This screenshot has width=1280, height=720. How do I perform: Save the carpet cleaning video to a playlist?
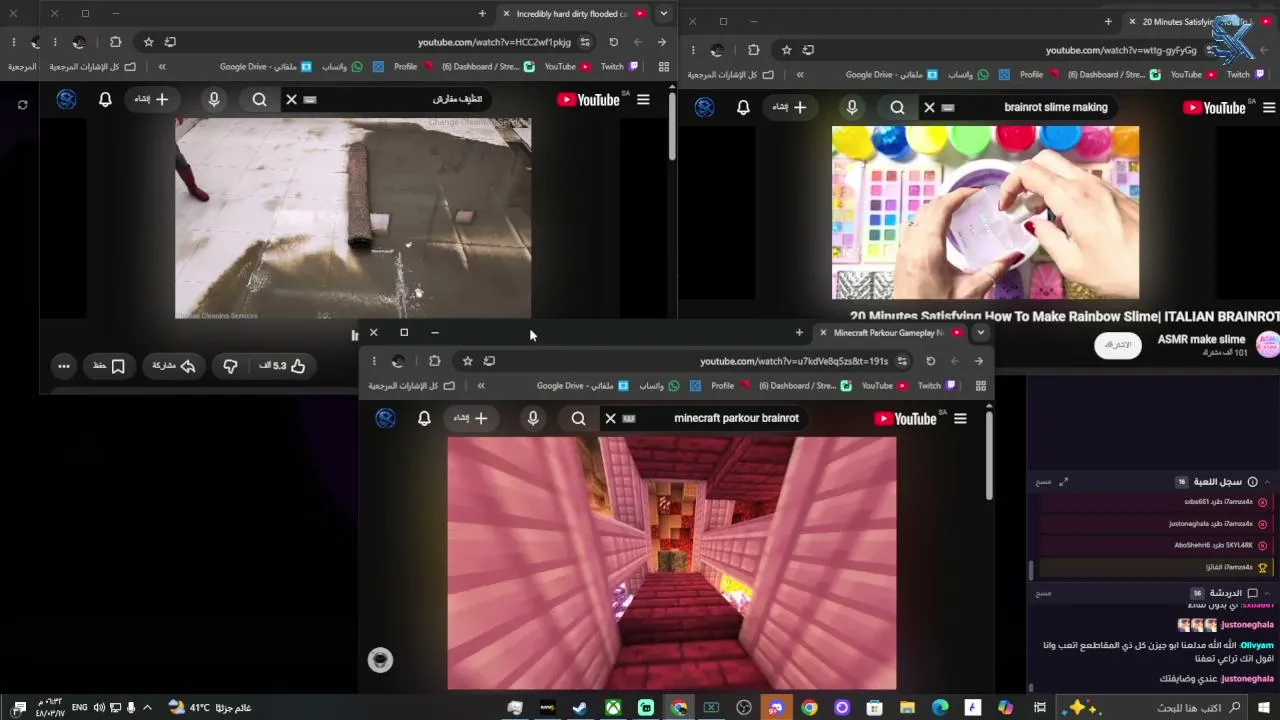click(109, 366)
